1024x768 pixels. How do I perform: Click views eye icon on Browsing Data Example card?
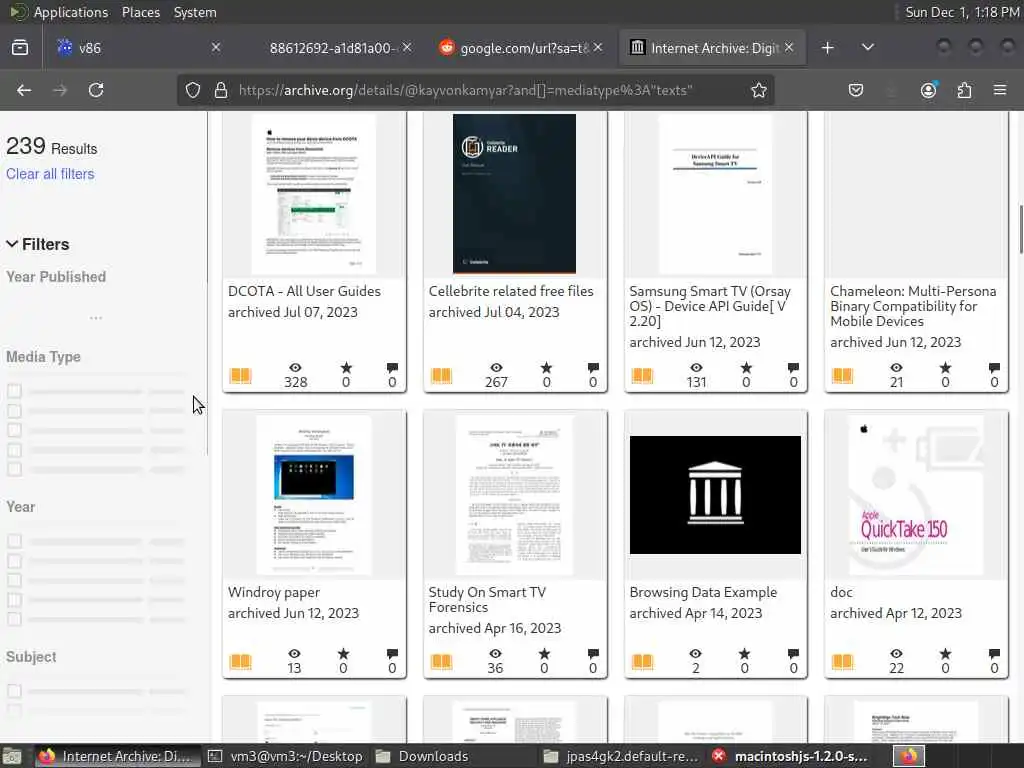click(x=696, y=654)
